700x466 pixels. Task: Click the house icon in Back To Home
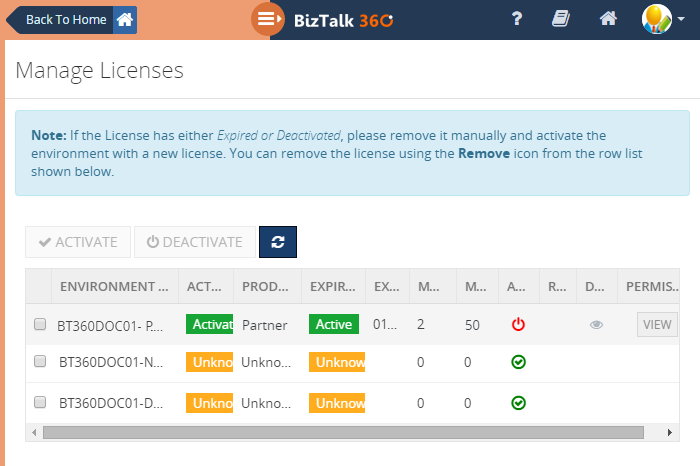click(125, 20)
